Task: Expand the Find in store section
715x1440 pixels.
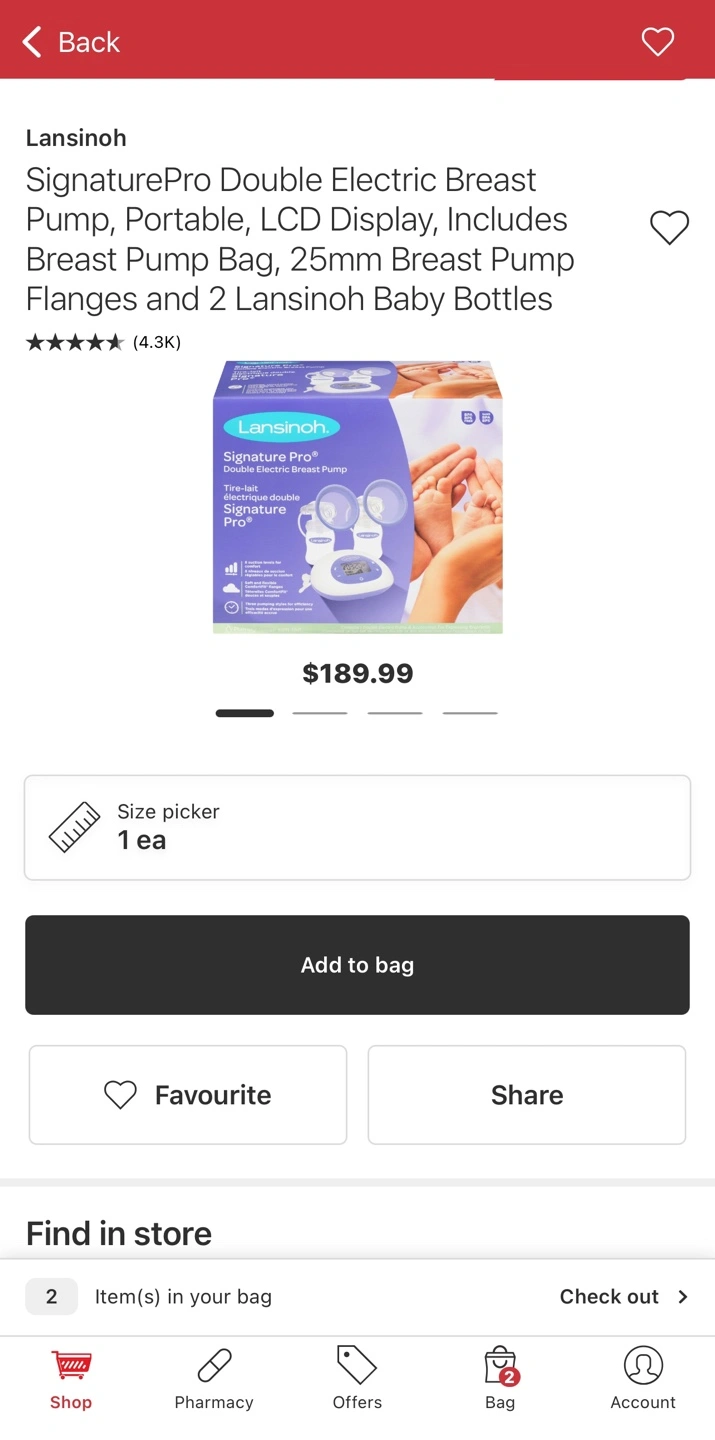Action: tap(119, 1233)
